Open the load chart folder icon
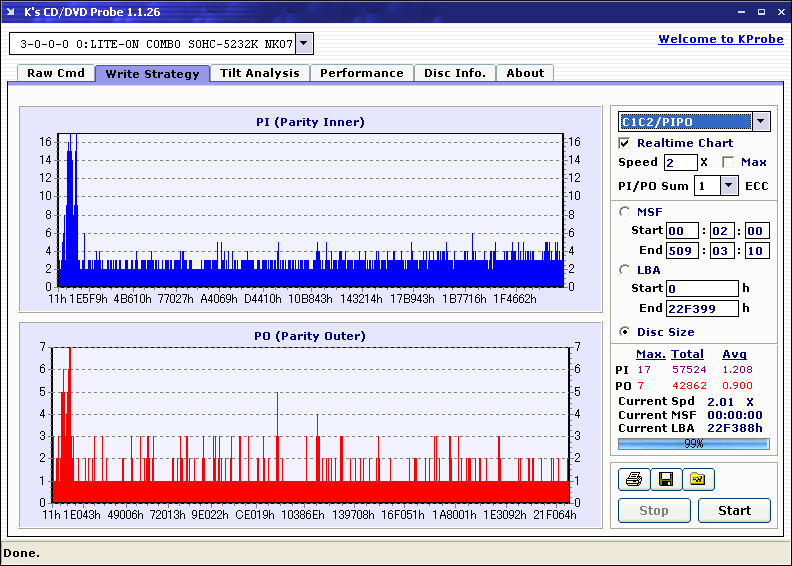 pyautogui.click(x=698, y=480)
